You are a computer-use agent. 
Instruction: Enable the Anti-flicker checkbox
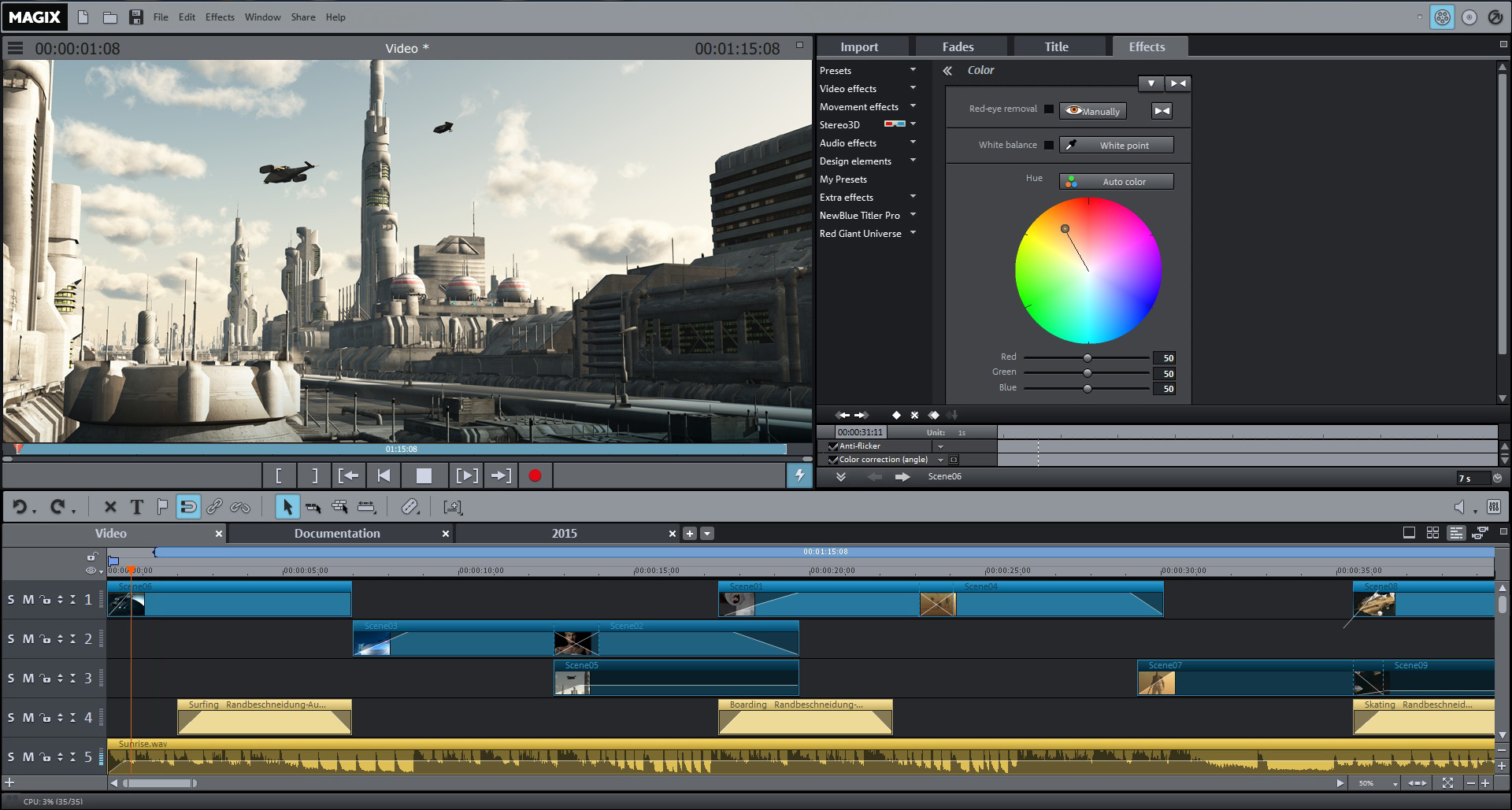click(x=832, y=446)
